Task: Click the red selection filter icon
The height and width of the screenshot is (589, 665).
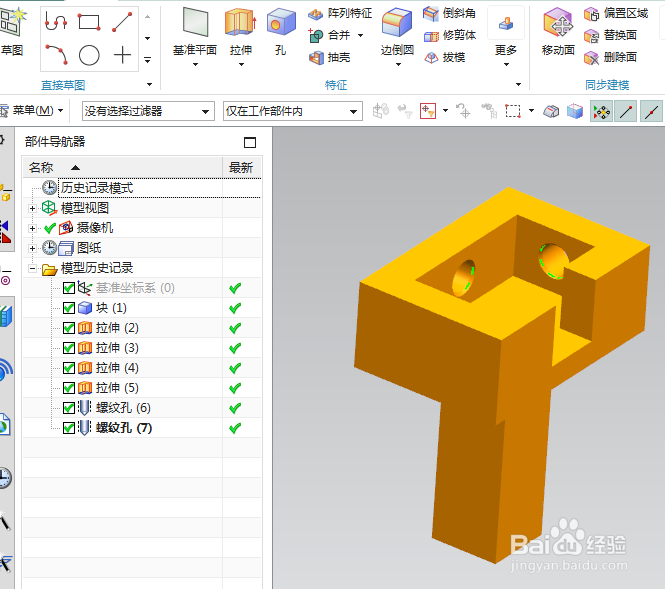Action: click(x=428, y=111)
